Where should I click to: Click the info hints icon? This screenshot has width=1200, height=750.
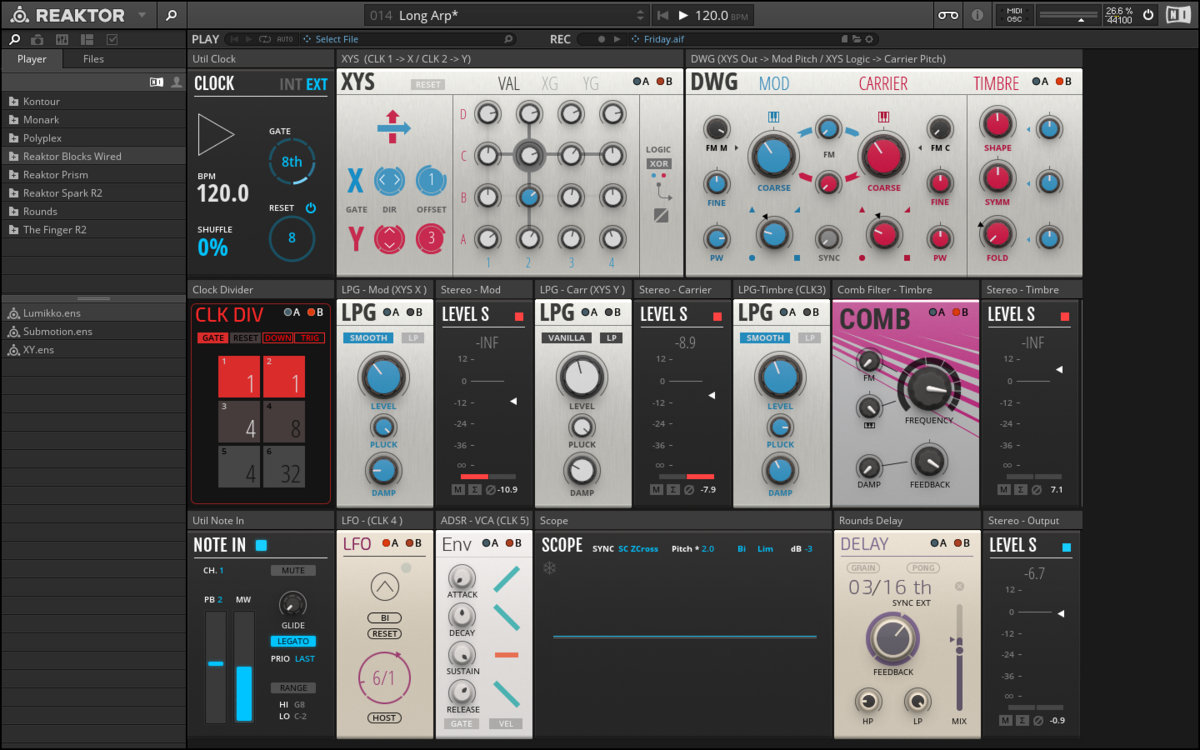[978, 15]
